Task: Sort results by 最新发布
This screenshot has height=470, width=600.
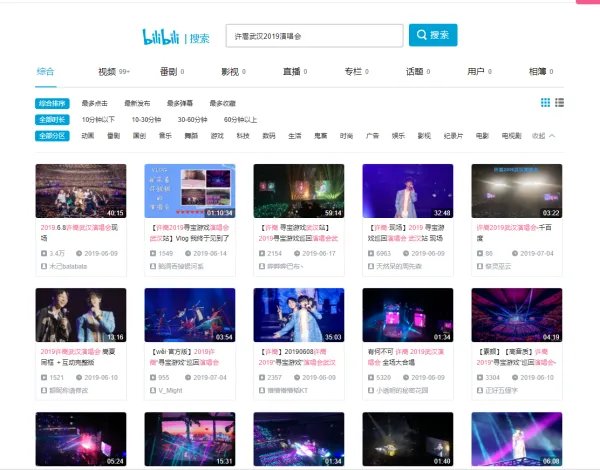Action: 137,103
